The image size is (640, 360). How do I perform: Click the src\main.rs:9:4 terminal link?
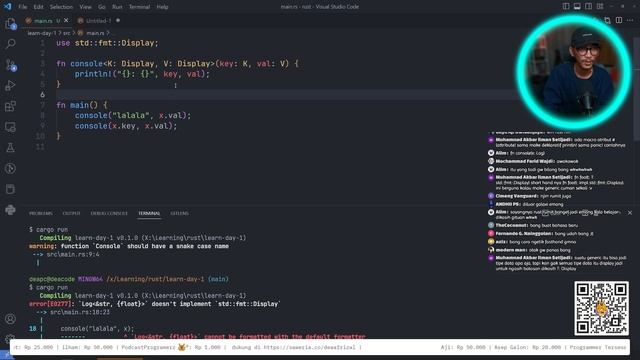tap(73, 254)
